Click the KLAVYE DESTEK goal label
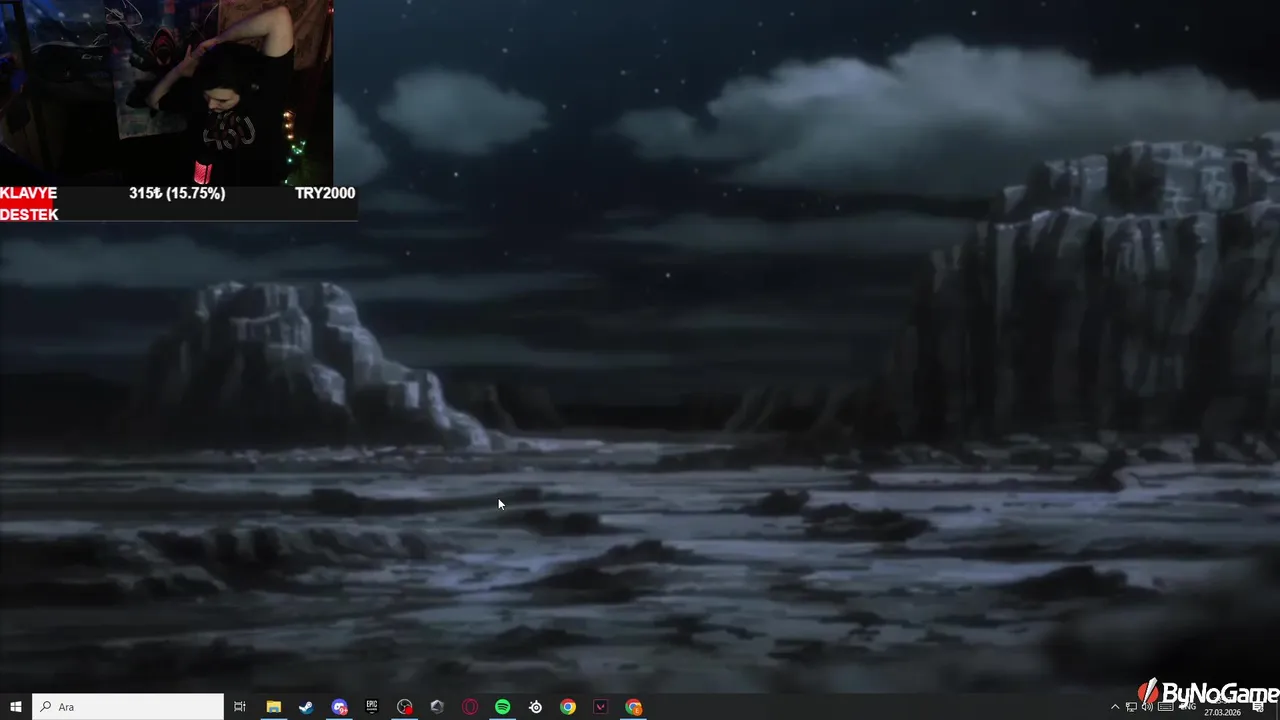The width and height of the screenshot is (1280, 720). coord(29,204)
